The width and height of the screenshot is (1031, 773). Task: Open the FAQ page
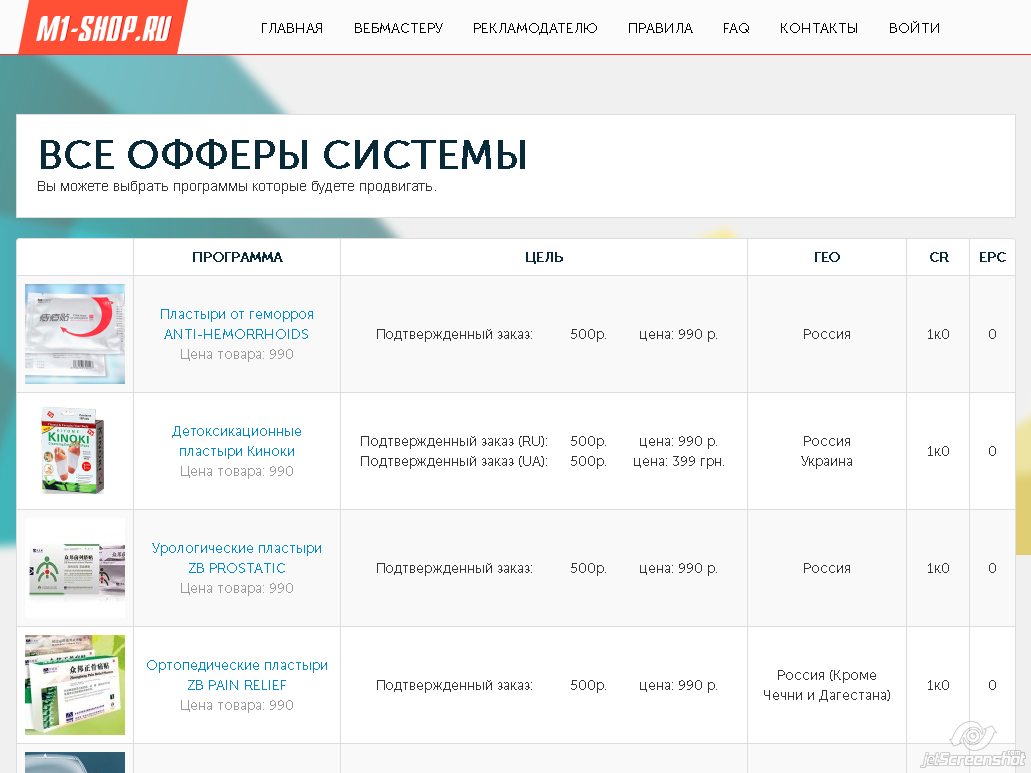tap(736, 28)
